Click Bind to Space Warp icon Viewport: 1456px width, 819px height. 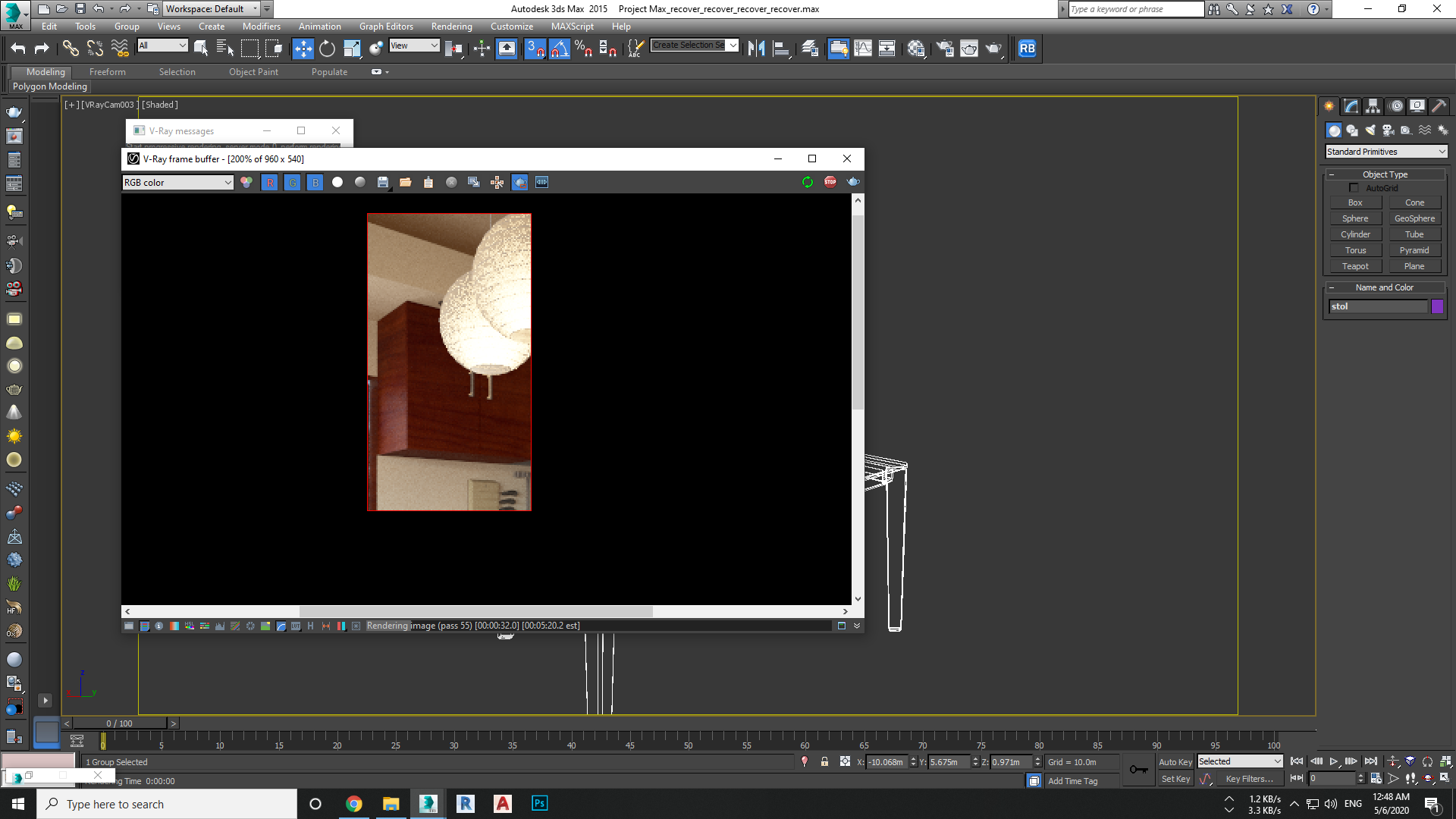click(120, 49)
